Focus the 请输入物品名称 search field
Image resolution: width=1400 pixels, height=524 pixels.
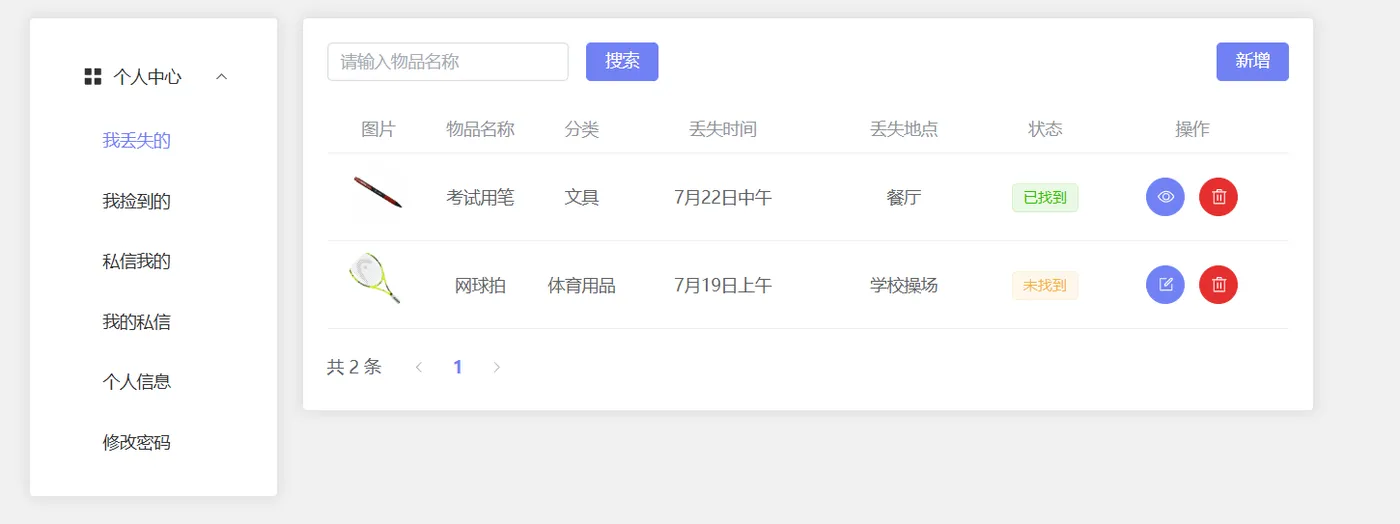click(x=448, y=61)
